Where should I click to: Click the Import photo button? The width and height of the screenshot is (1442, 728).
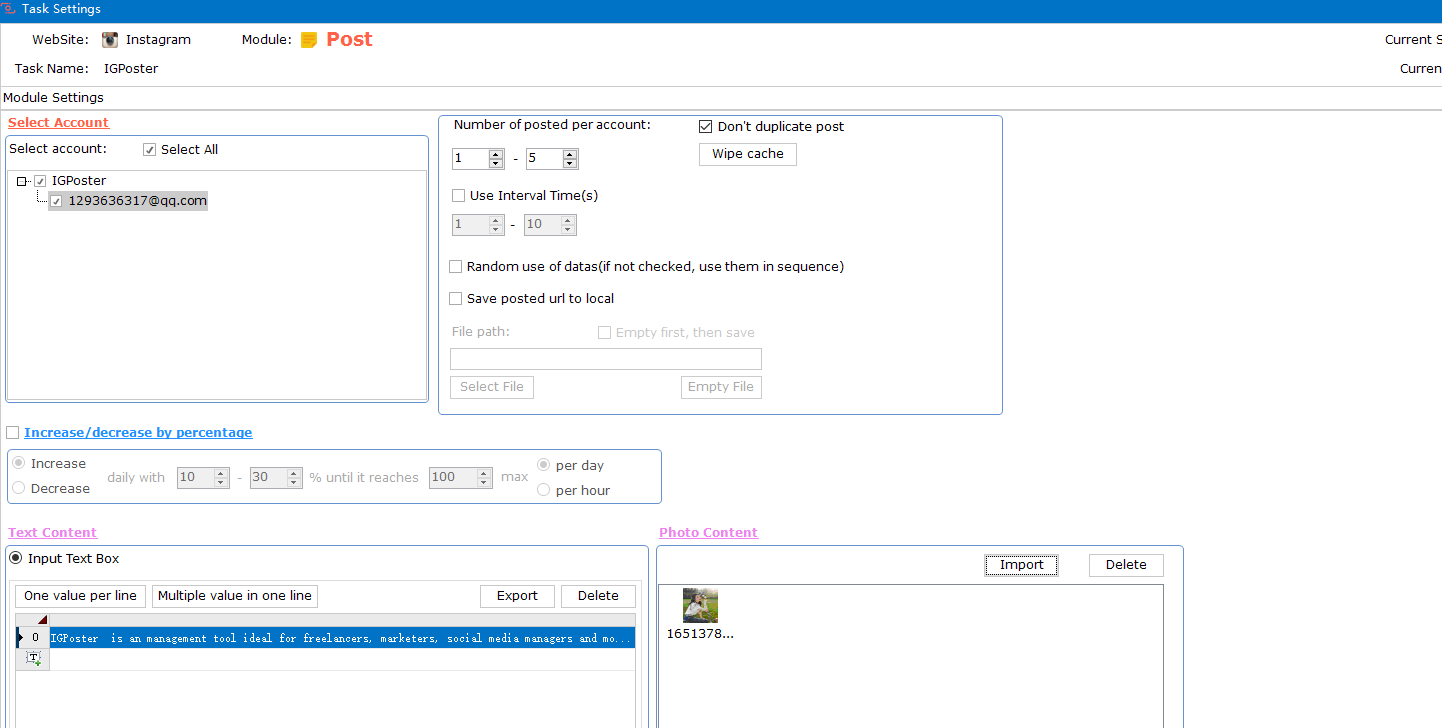(x=1021, y=565)
